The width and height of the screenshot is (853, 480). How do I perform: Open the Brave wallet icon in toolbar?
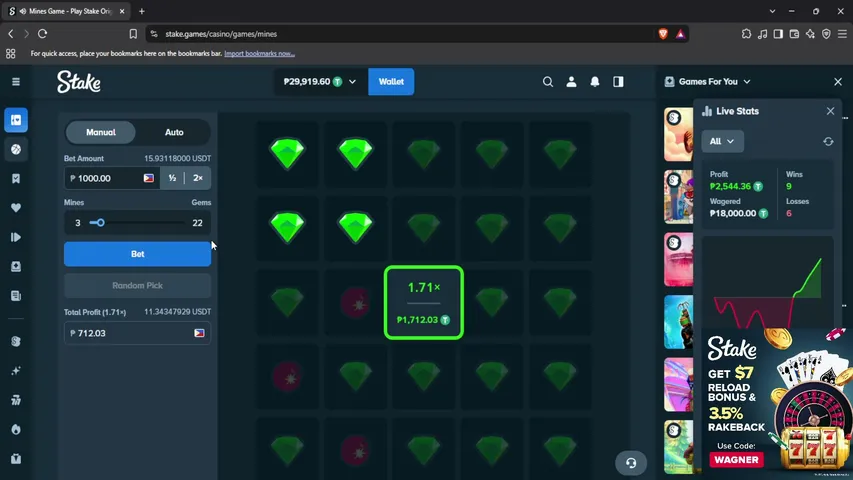pos(794,34)
